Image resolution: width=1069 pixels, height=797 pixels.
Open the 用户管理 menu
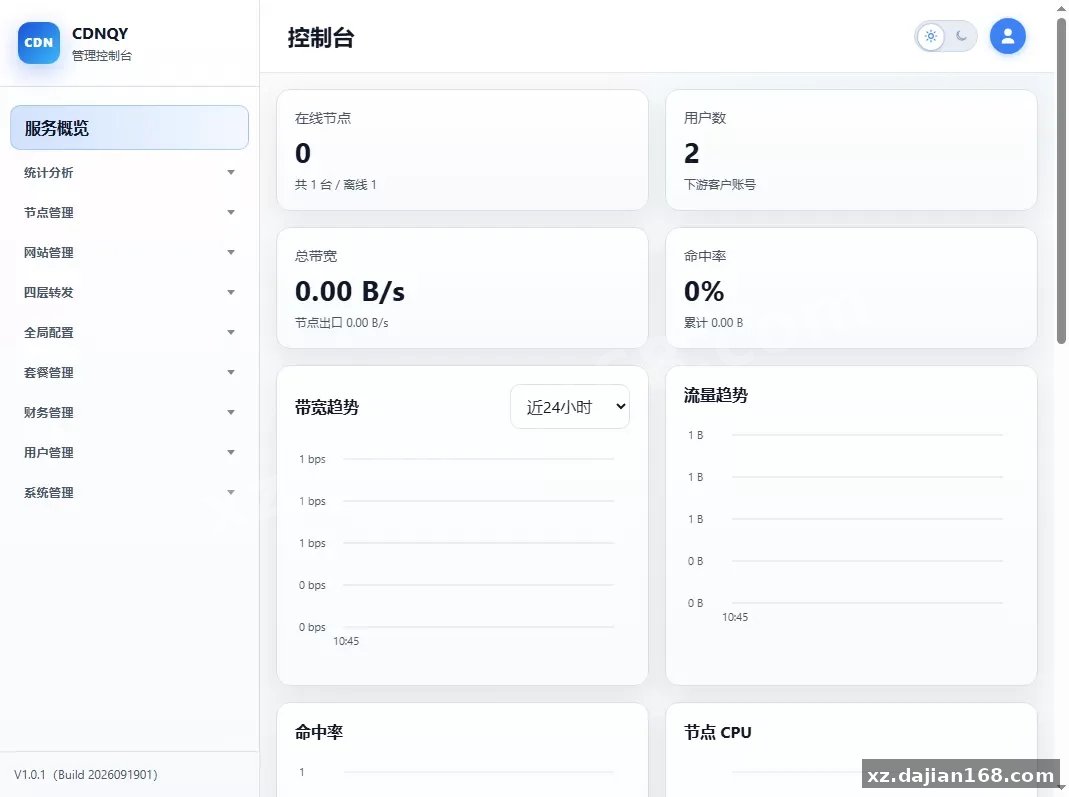tap(130, 453)
